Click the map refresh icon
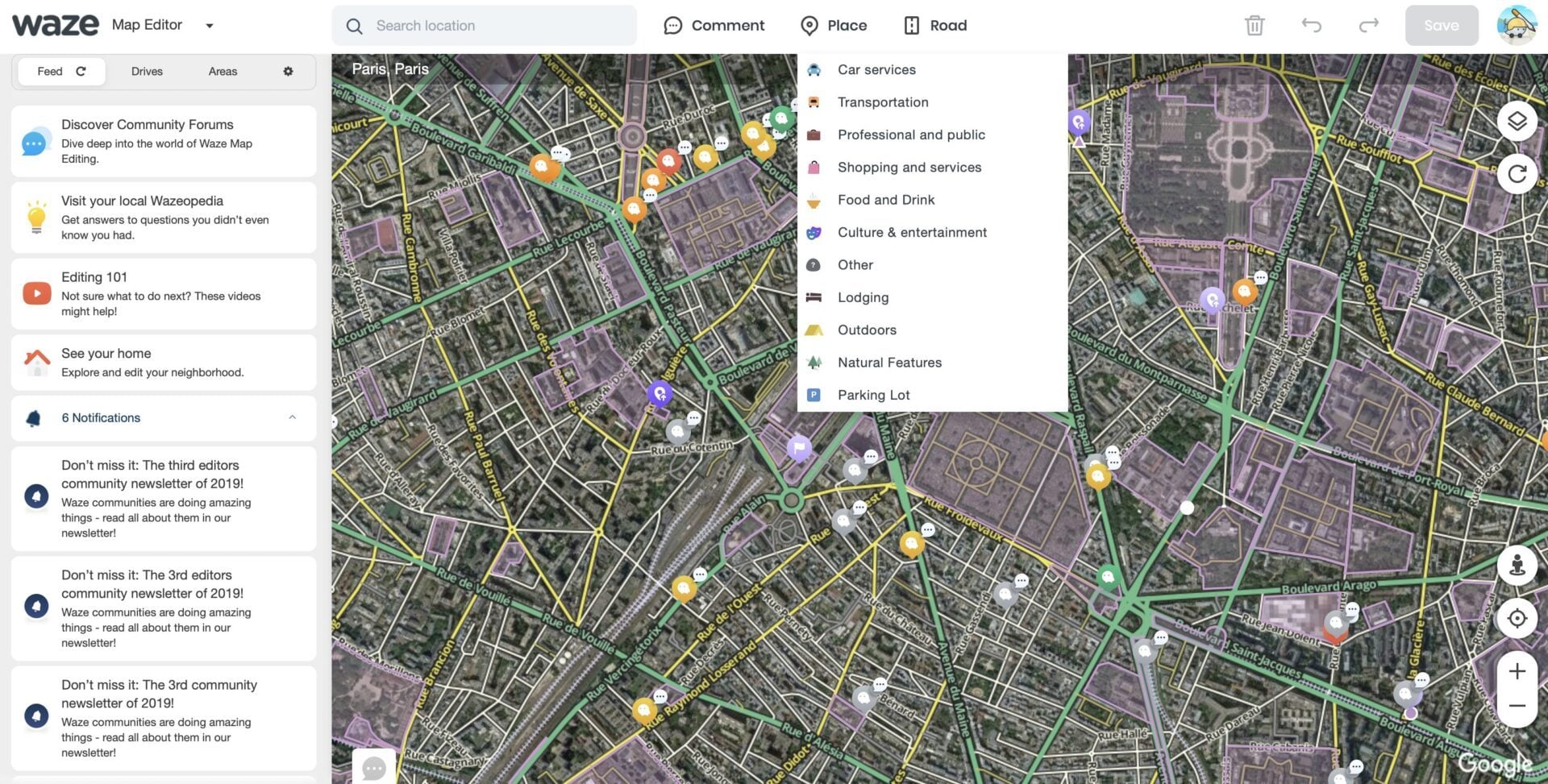 [x=1517, y=174]
